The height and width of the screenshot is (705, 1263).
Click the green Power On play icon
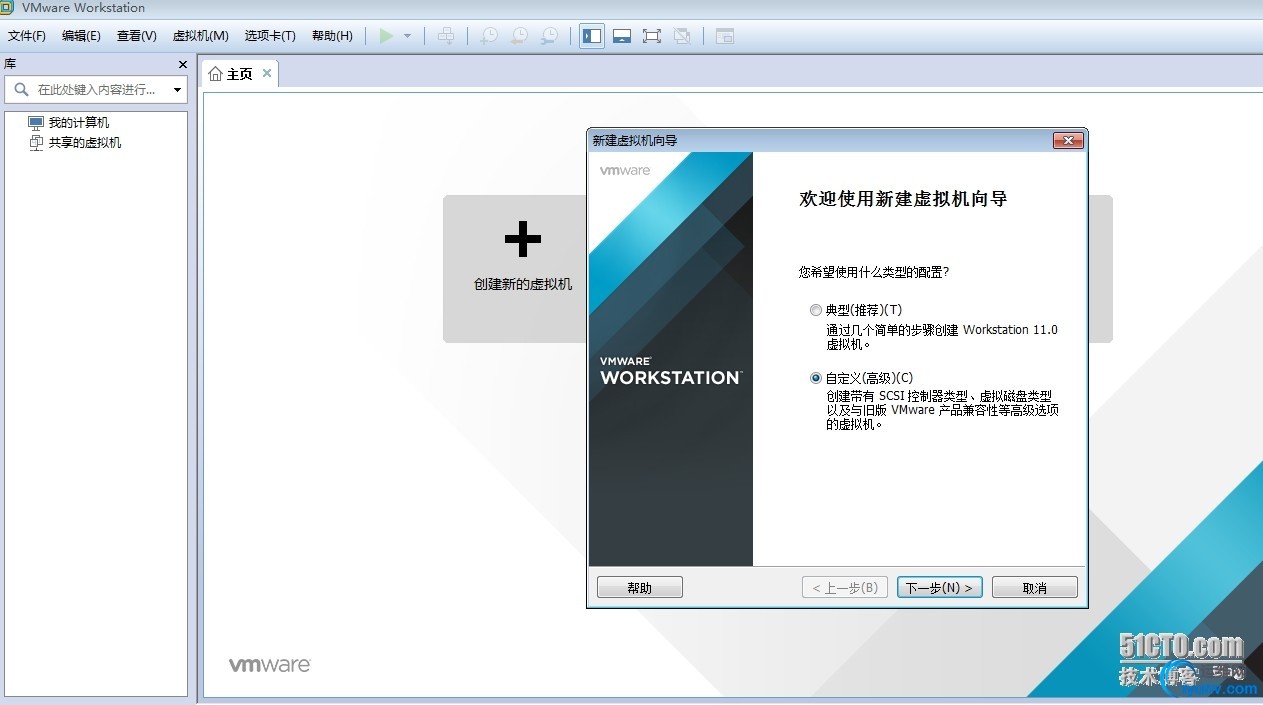[386, 36]
